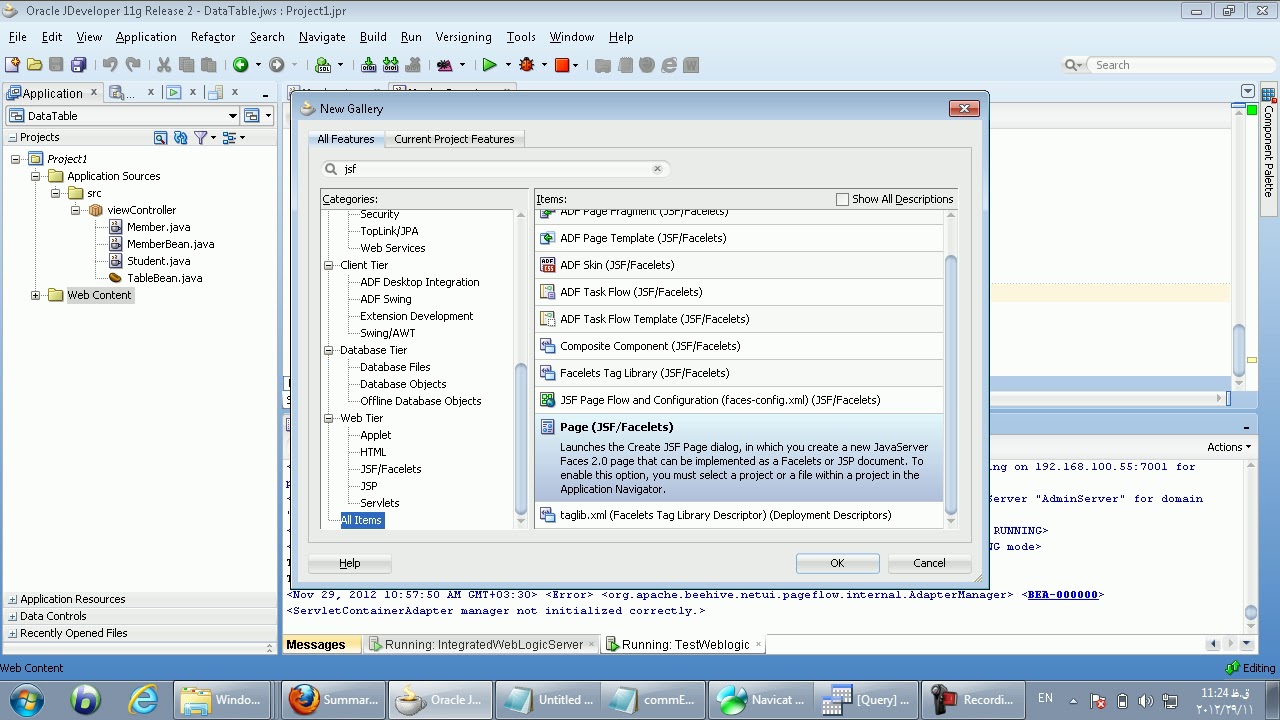
Task: Open the Actions dropdown in log panel
Action: coord(1229,447)
